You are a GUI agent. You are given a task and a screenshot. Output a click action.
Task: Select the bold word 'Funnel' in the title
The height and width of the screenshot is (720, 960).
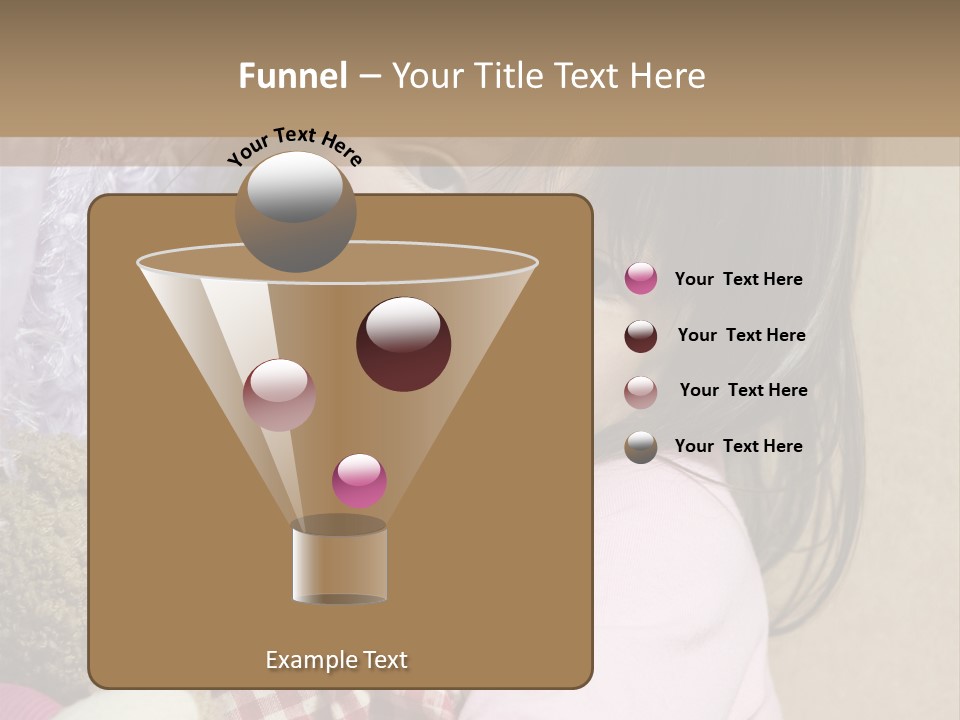tap(293, 76)
